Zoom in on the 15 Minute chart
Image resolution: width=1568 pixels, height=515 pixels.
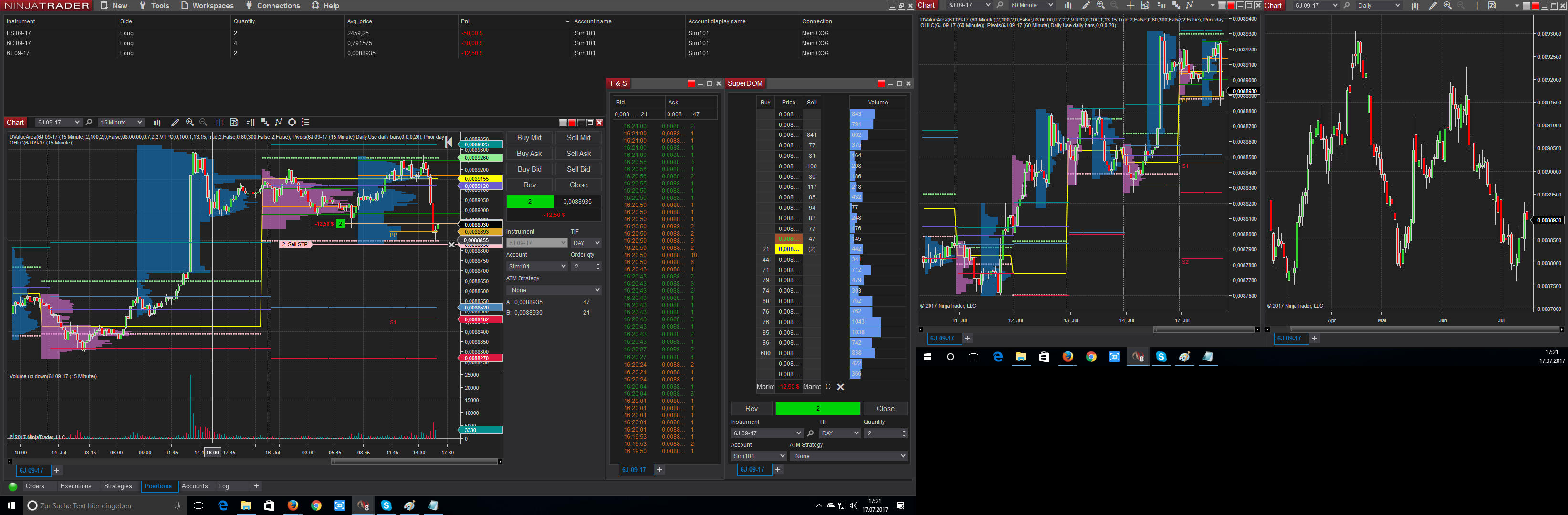190,122
